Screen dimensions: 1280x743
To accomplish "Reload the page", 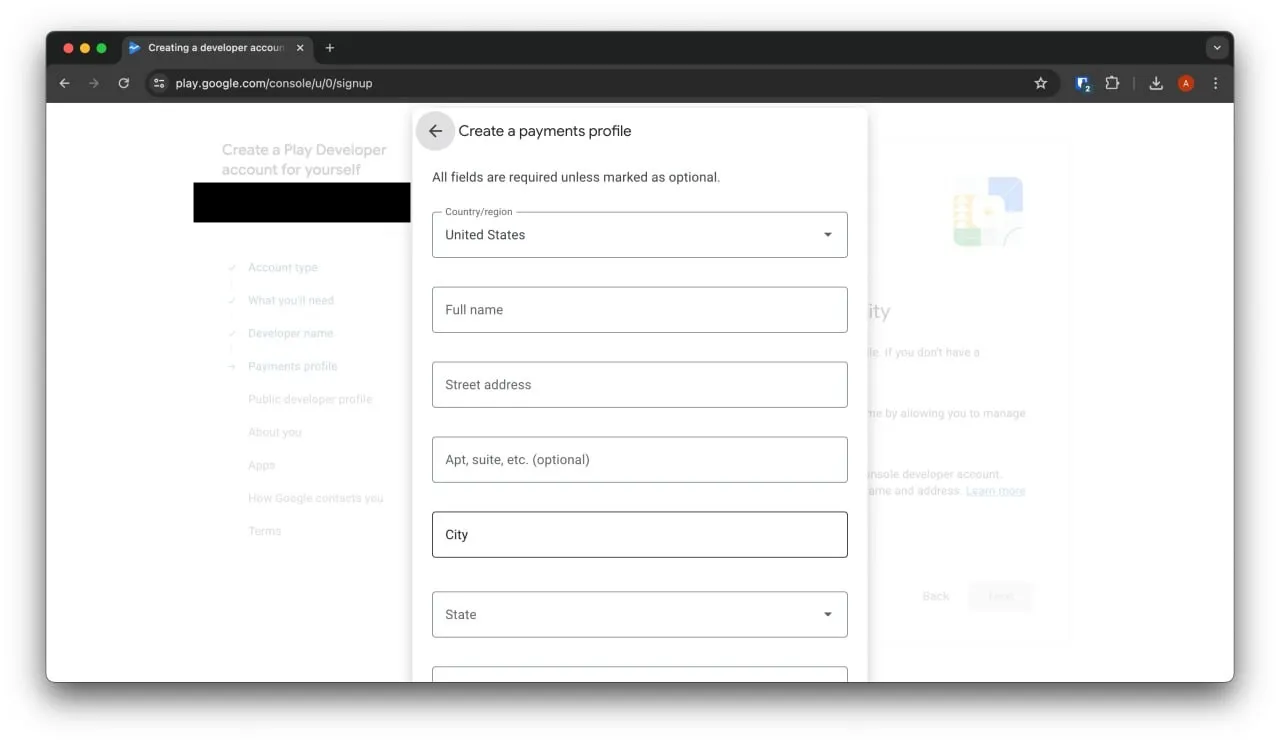I will coord(124,83).
